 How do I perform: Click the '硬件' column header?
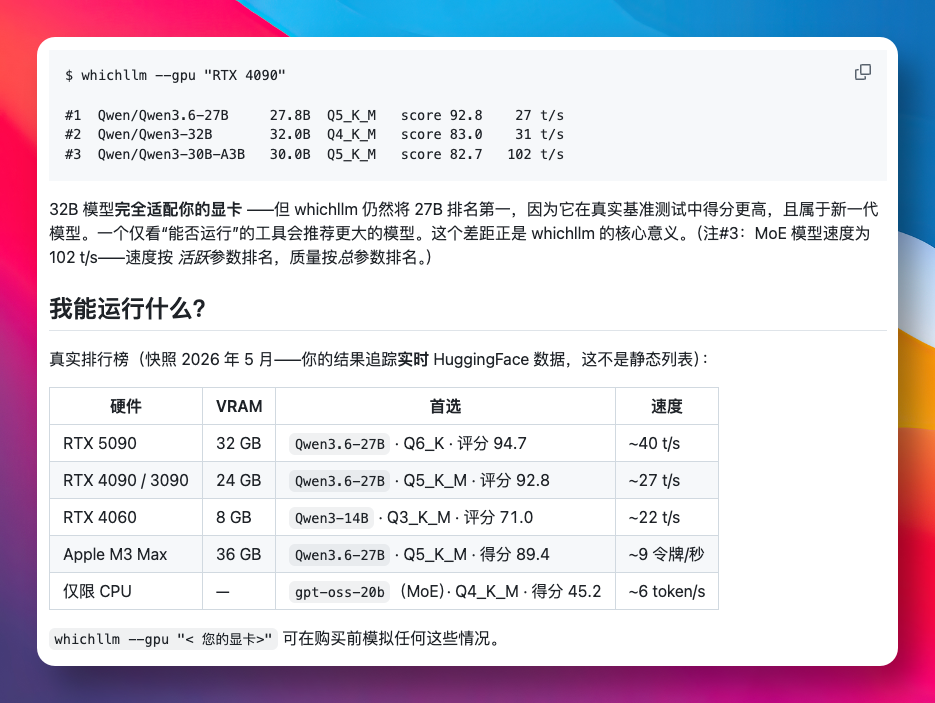126,406
